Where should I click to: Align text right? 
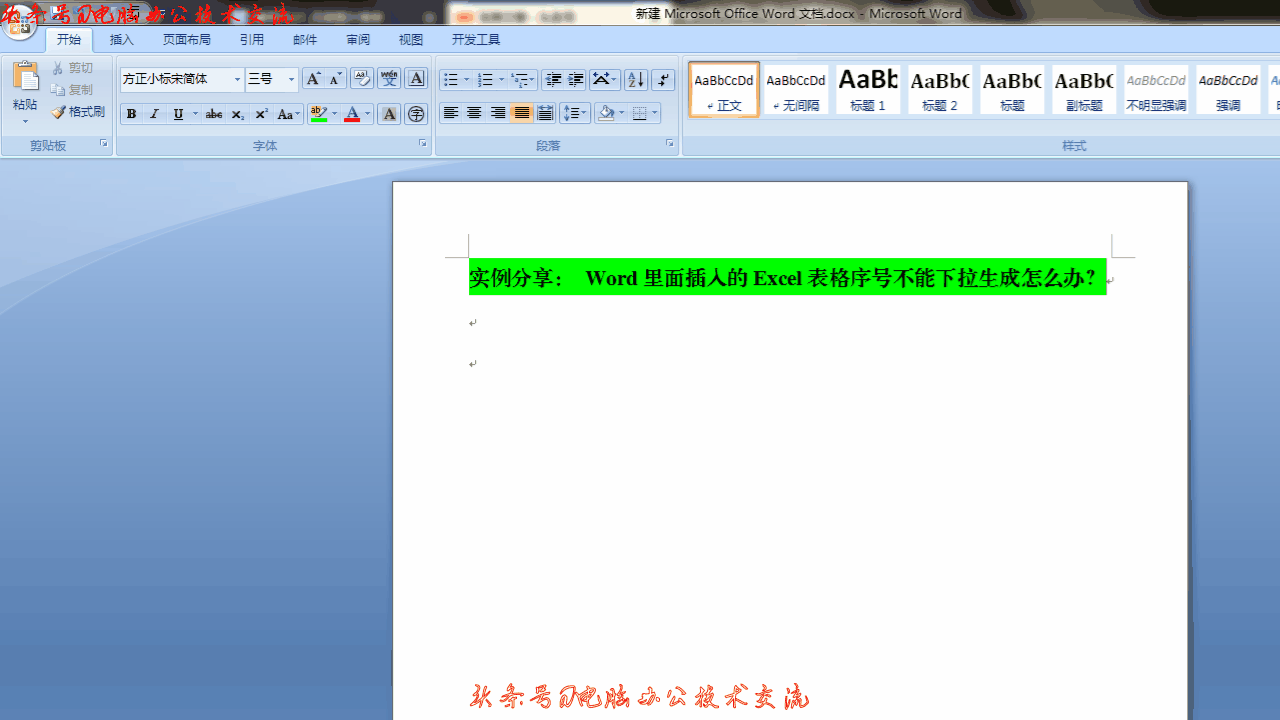[498, 114]
